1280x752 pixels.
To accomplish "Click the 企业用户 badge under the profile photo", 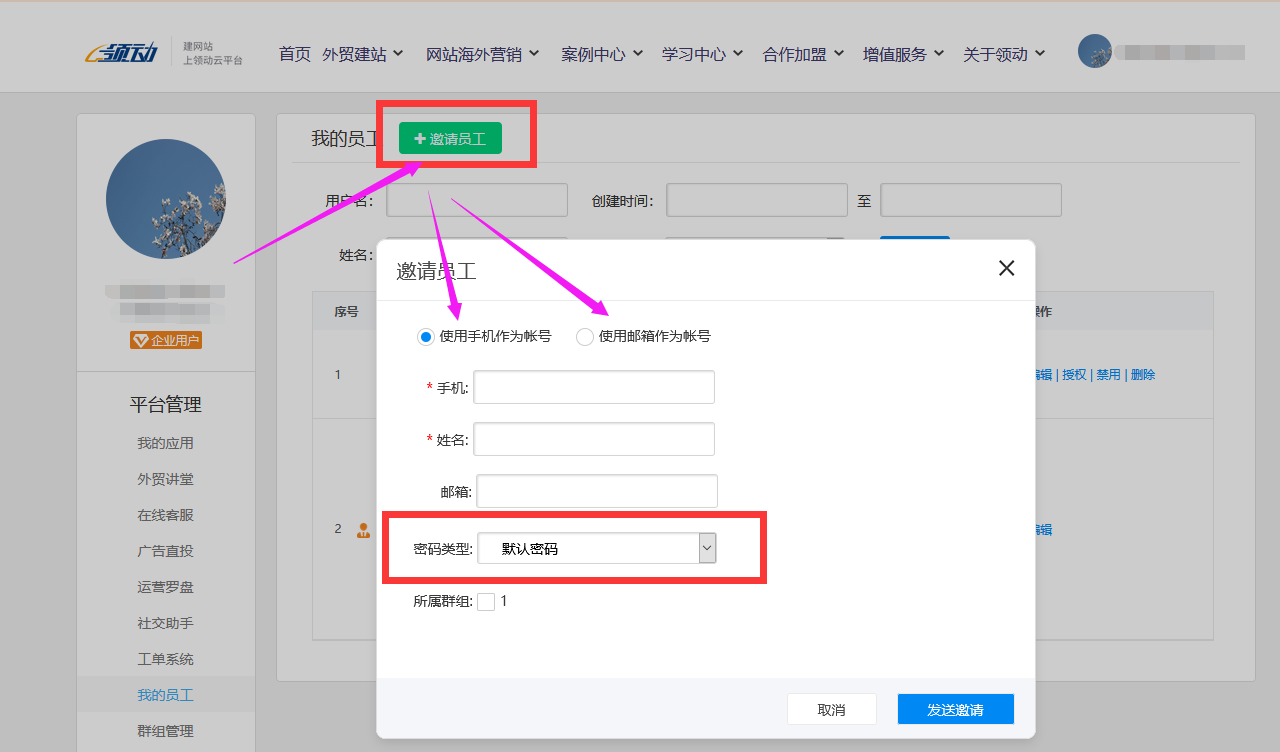I will coord(166,340).
